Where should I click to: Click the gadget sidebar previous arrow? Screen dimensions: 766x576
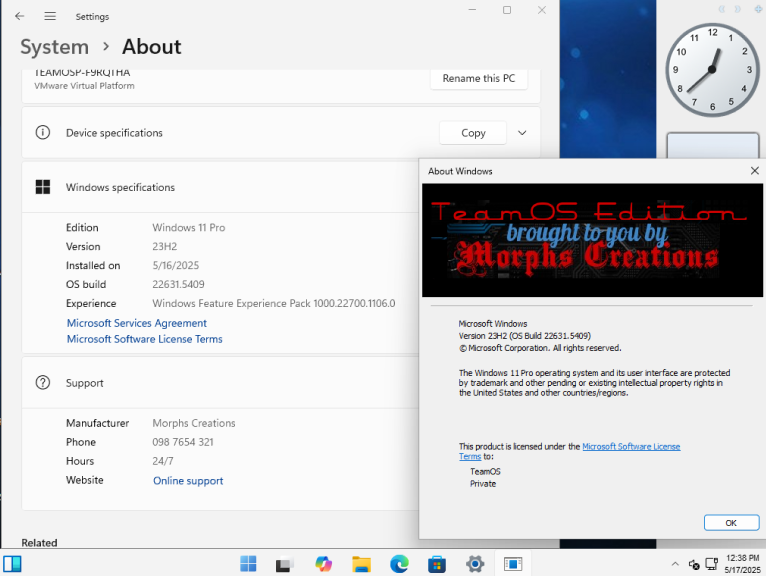(722, 9)
